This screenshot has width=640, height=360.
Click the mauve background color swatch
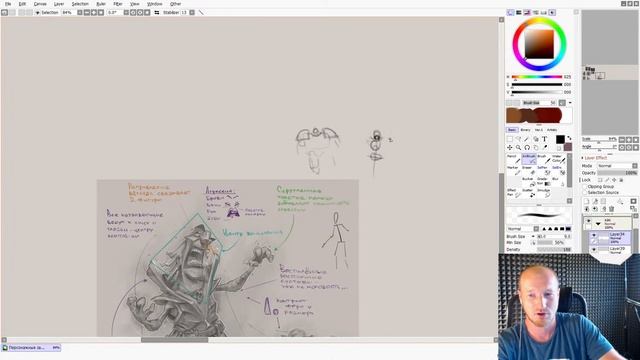click(568, 147)
